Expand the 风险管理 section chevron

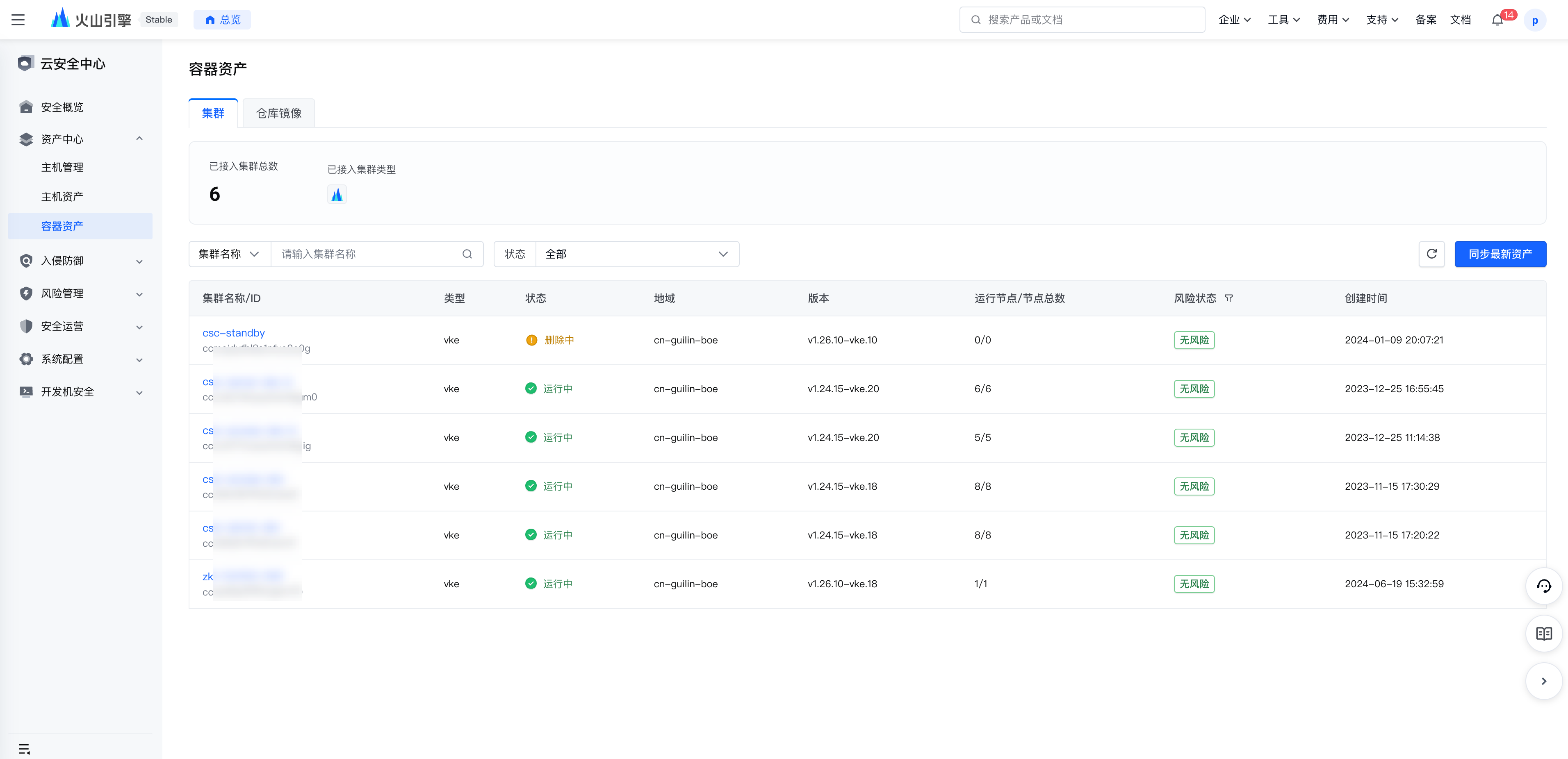[x=139, y=294]
